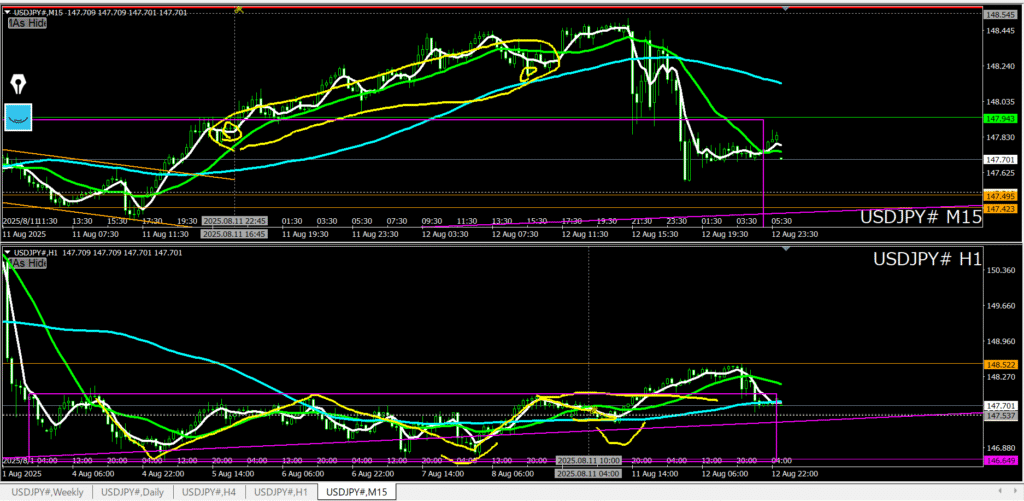The width and height of the screenshot is (1024, 501).
Task: Click the 2025.08.11 10:00 crosshair time label
Action: (588, 461)
